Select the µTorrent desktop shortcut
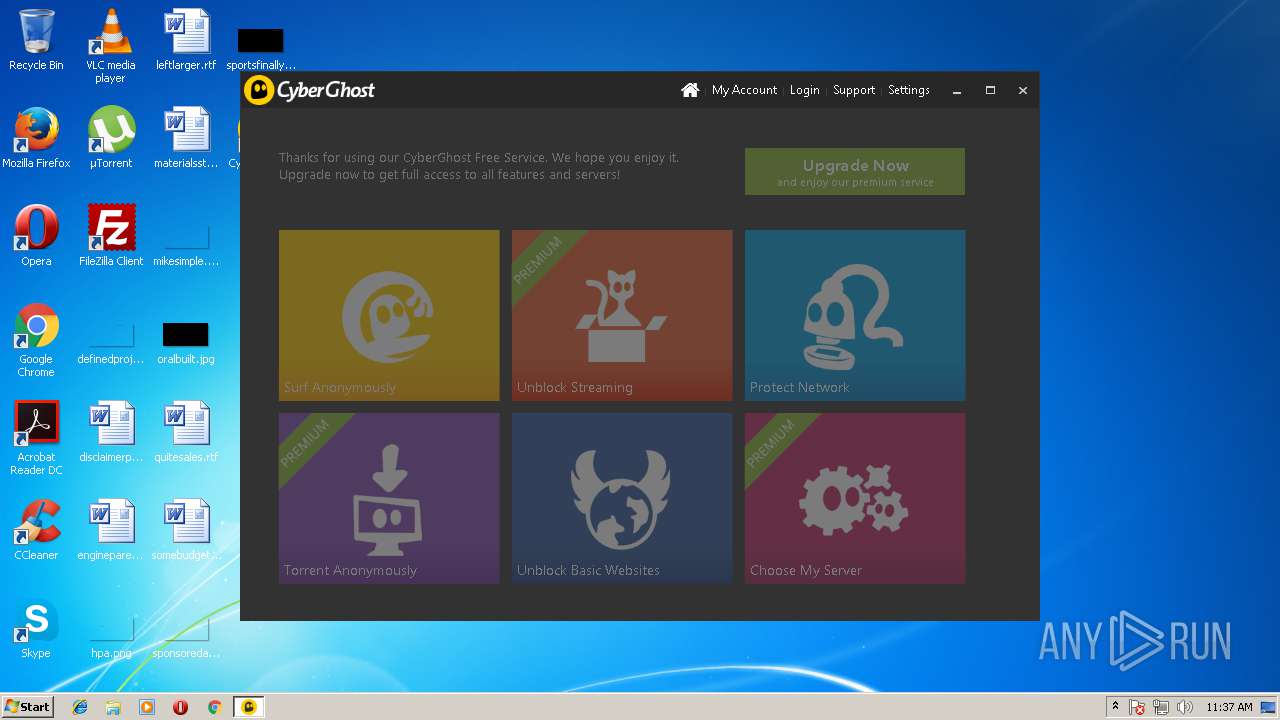1280x720 pixels. 110,138
